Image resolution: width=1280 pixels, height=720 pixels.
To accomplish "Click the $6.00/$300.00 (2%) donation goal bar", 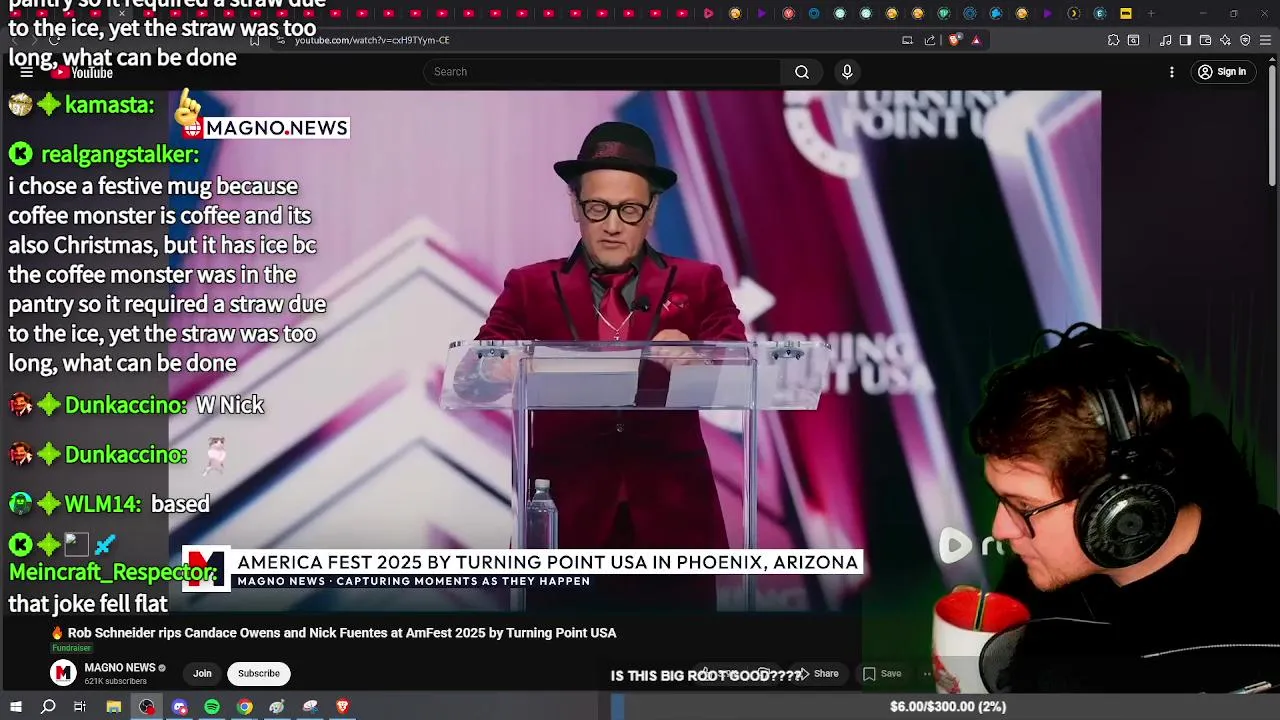I will tap(947, 706).
